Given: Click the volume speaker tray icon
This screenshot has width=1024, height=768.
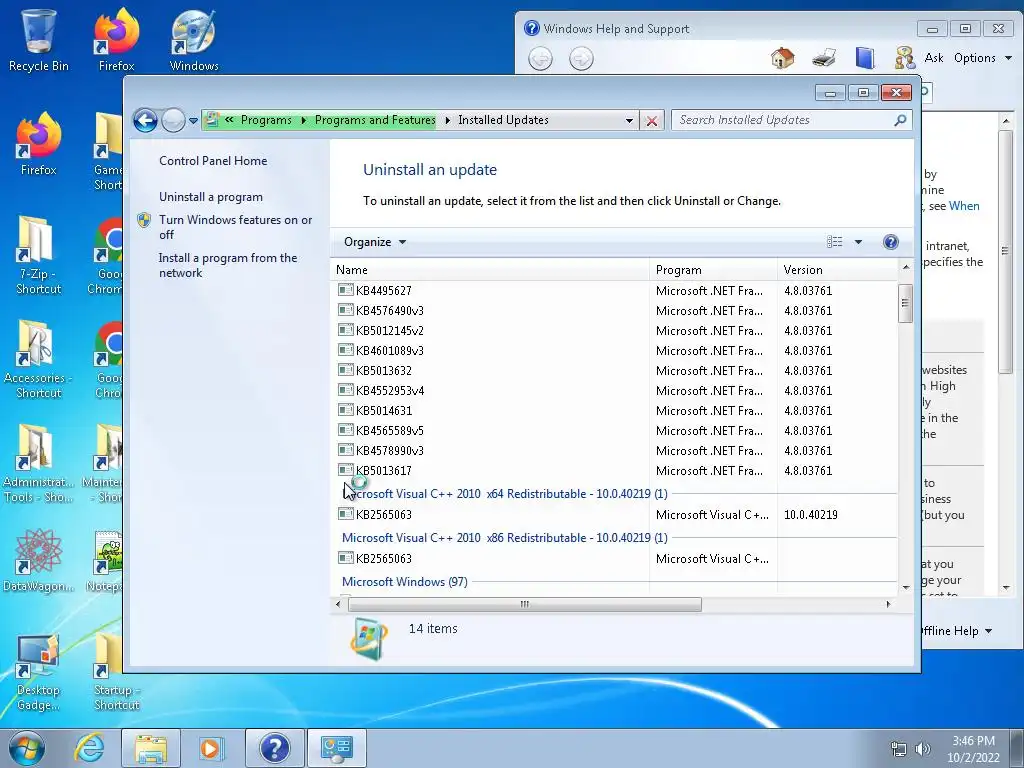Looking at the screenshot, I should tap(923, 749).
